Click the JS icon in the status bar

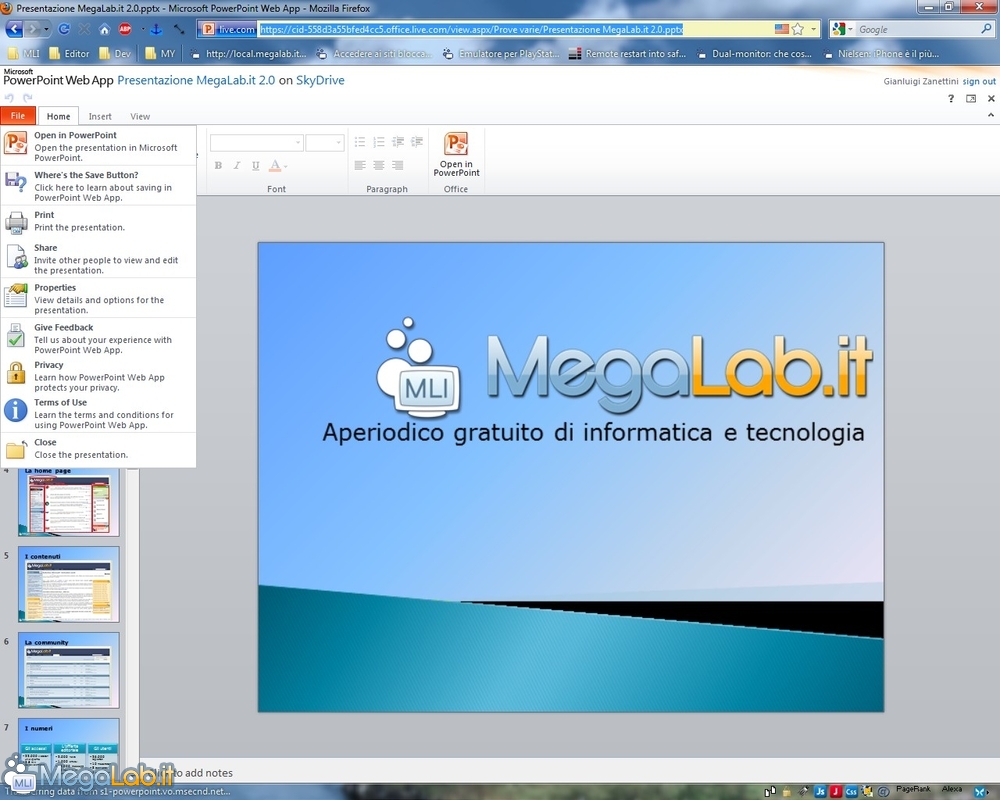point(820,792)
